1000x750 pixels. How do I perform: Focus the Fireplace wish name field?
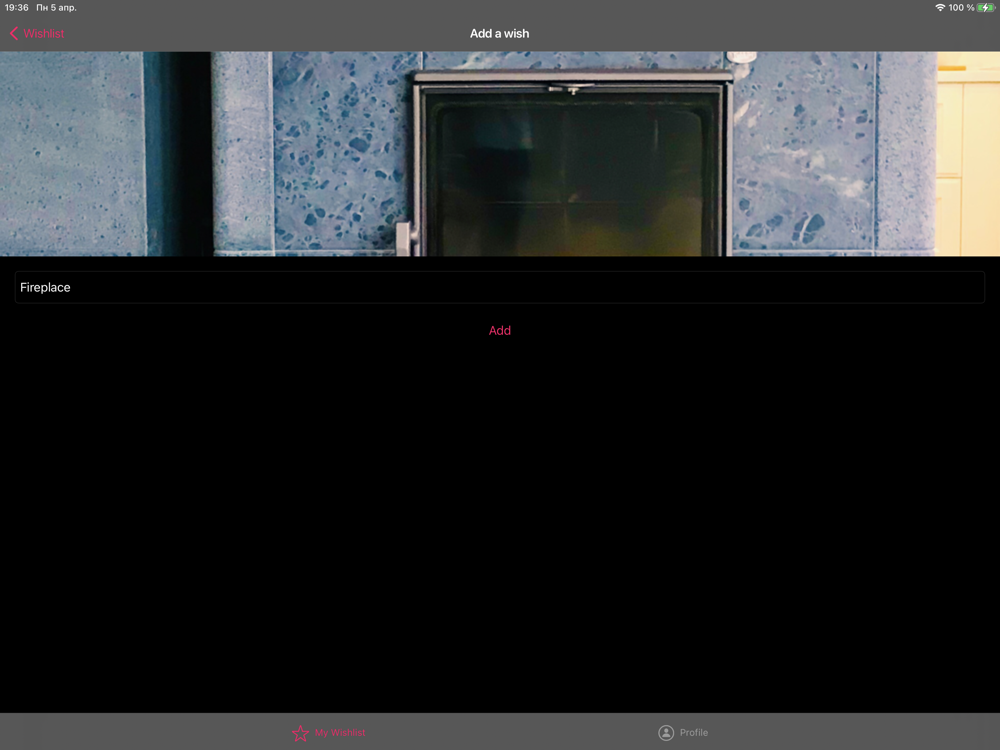500,287
